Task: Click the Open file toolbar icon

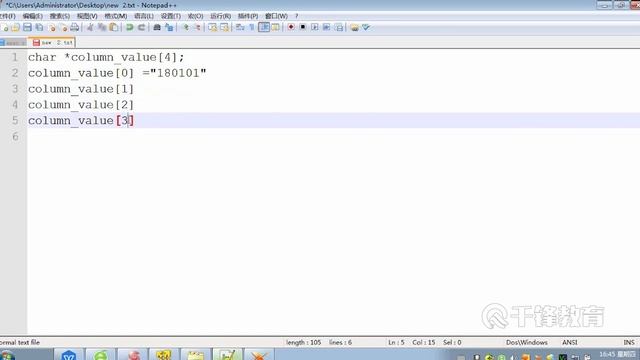Action: tap(16, 27)
